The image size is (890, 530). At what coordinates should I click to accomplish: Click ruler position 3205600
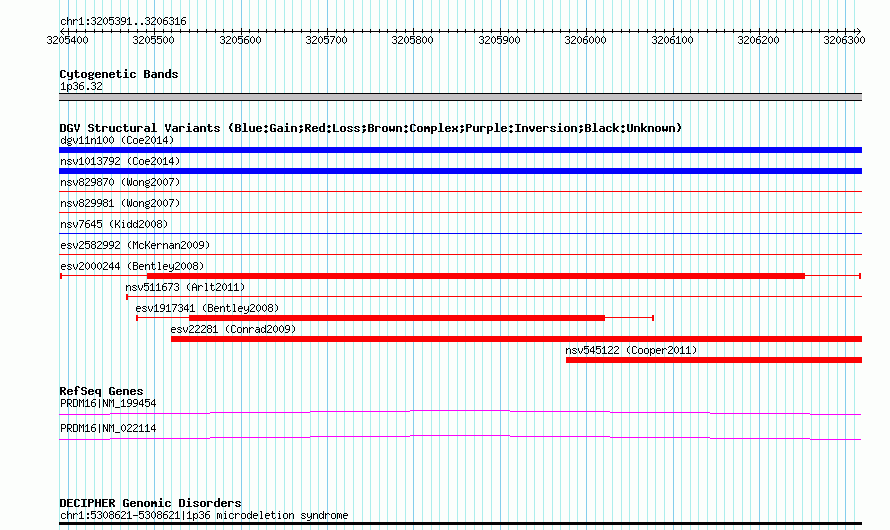(240, 40)
